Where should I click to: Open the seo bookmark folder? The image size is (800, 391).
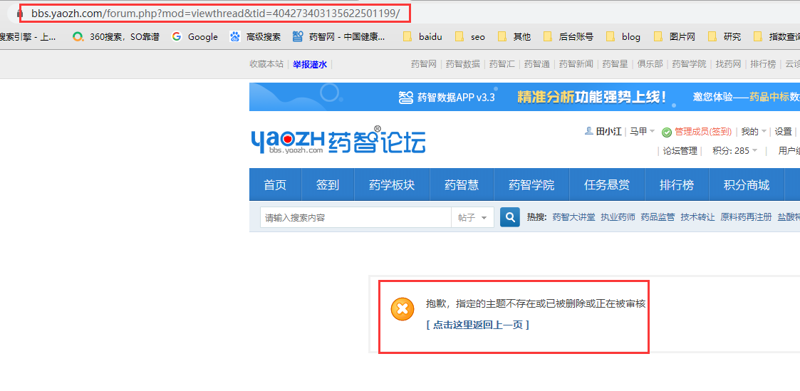pyautogui.click(x=470, y=37)
